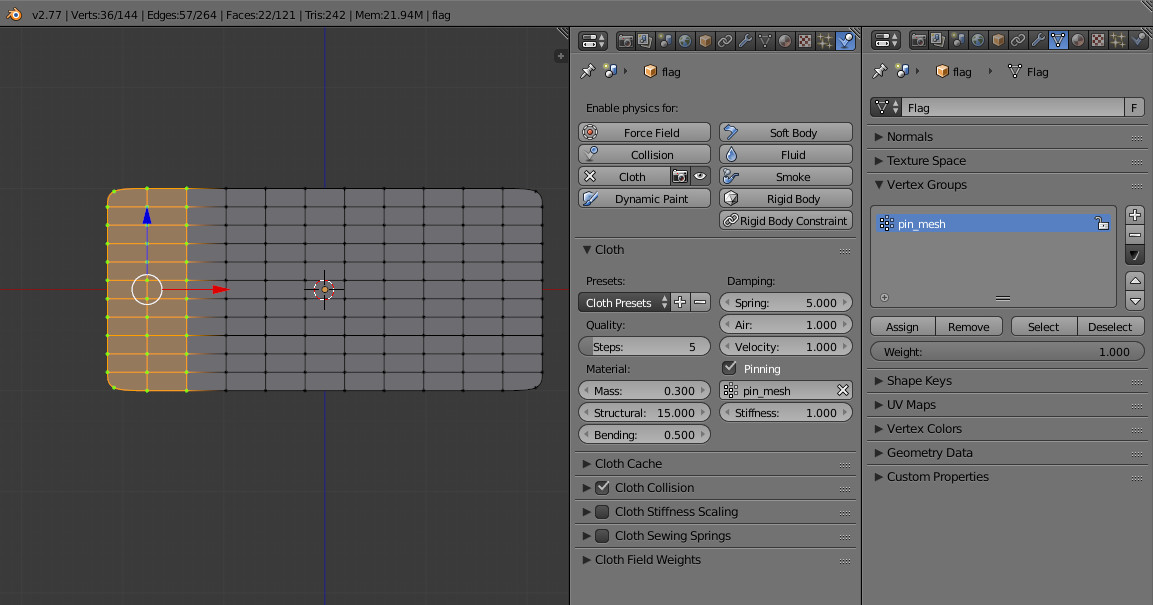1153x605 pixels.
Task: Open Particles tab in physics properties panel
Action: click(825, 41)
